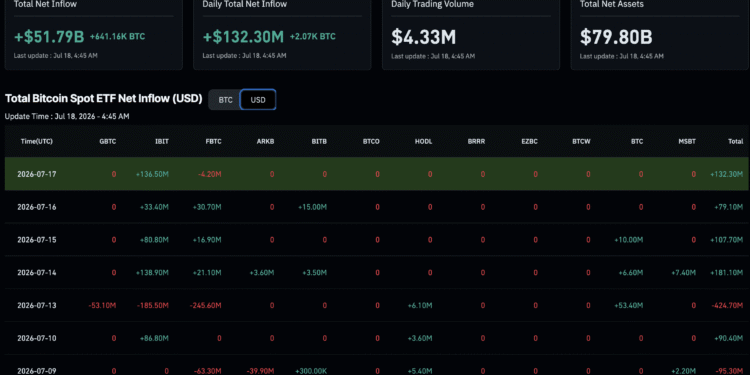The width and height of the screenshot is (750, 375).
Task: Click the -4.20M FBTC value
Action: coord(210,174)
